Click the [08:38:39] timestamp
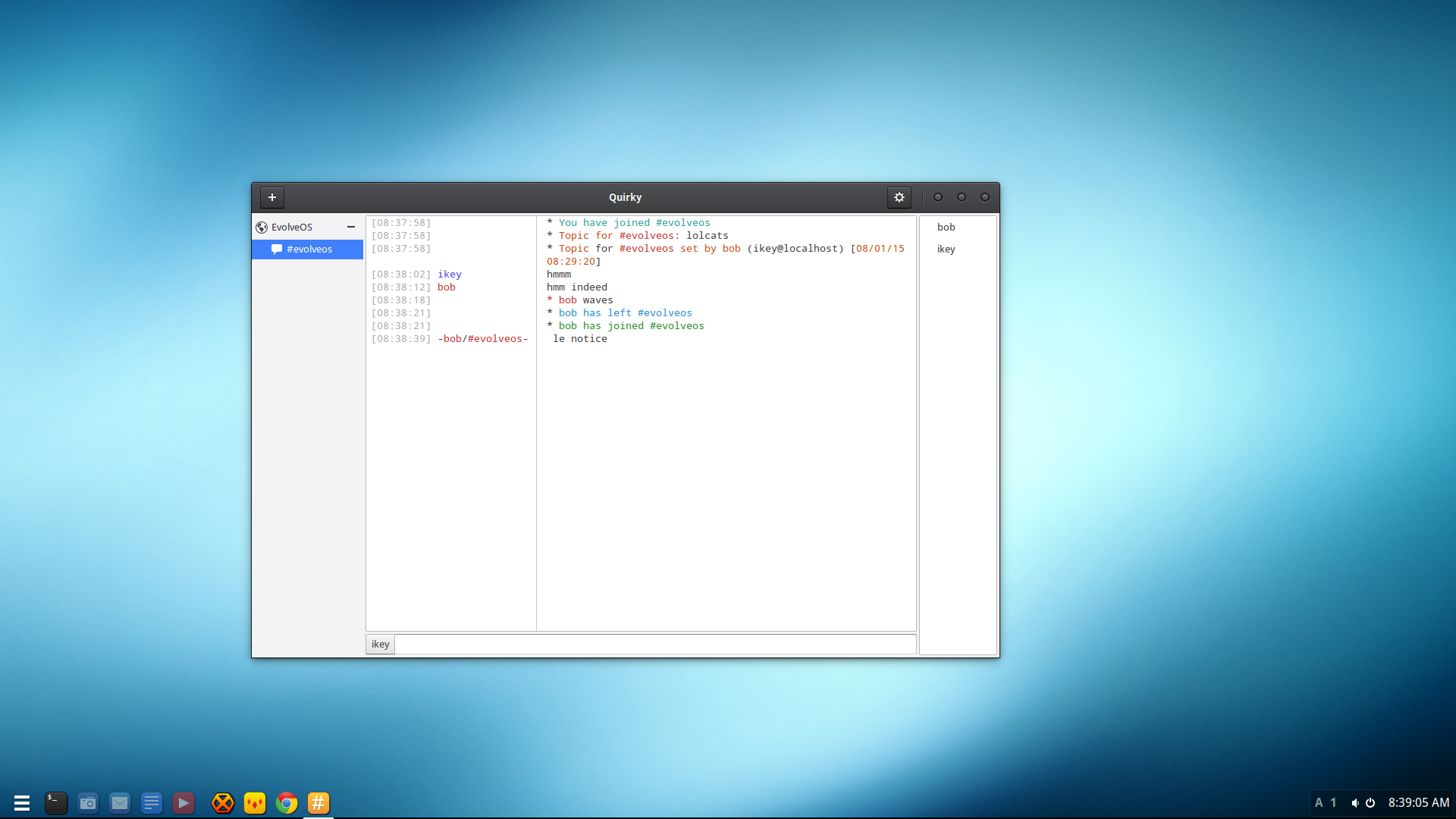 (401, 339)
